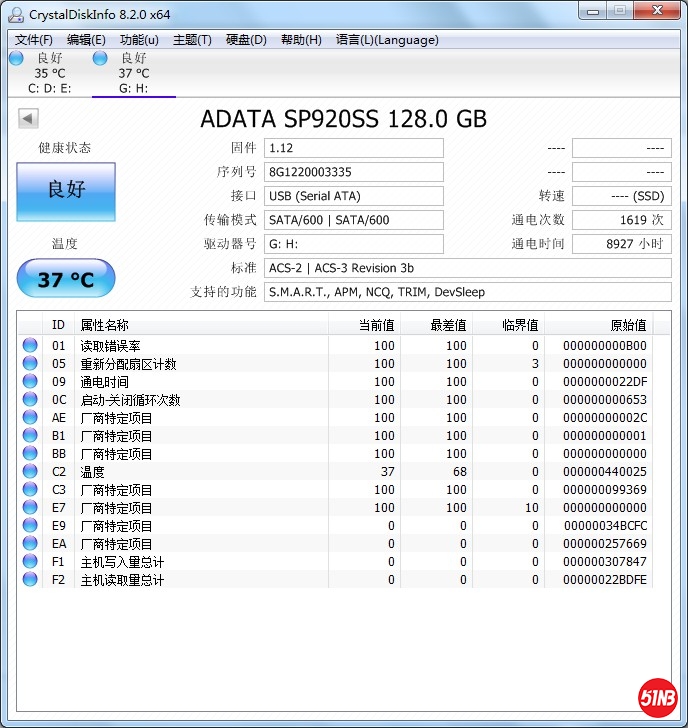
Task: Open the 功能(u) menu
Action: click(x=139, y=40)
